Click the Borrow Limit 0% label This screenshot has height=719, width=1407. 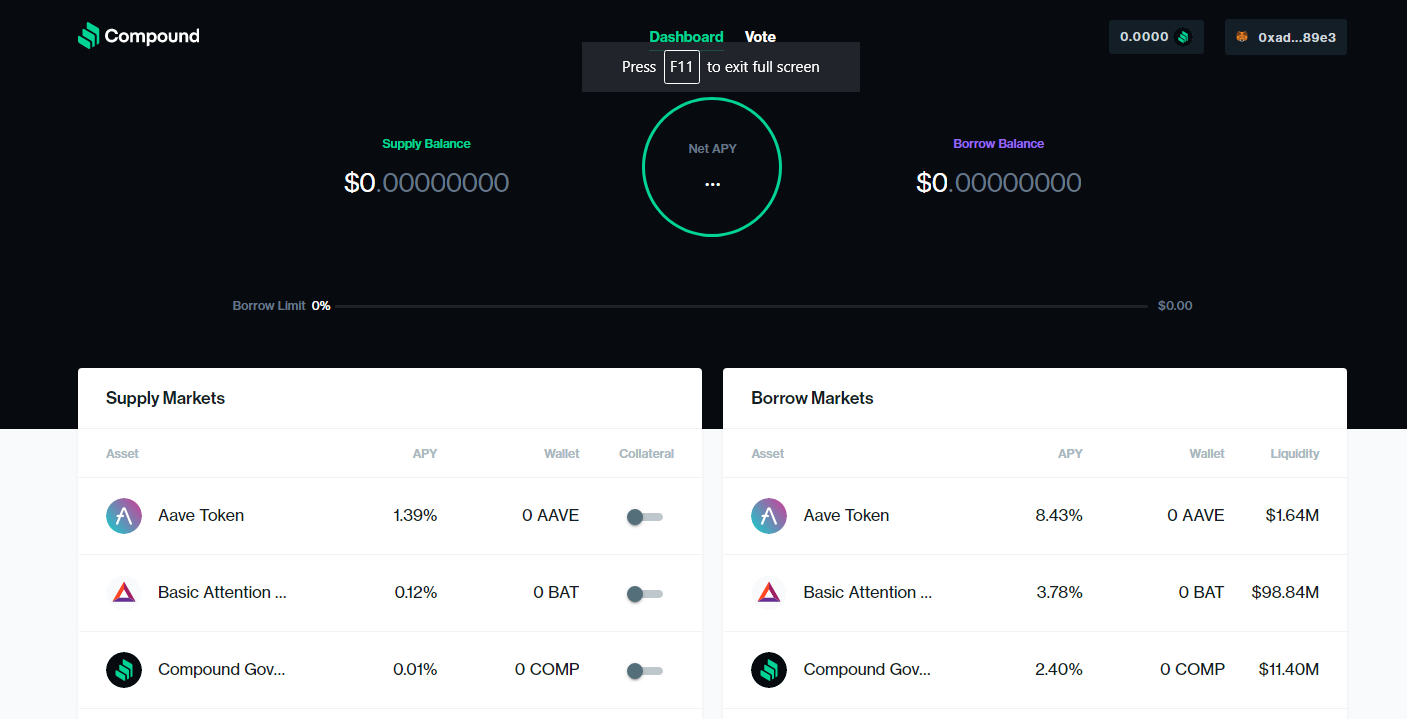[281, 306]
